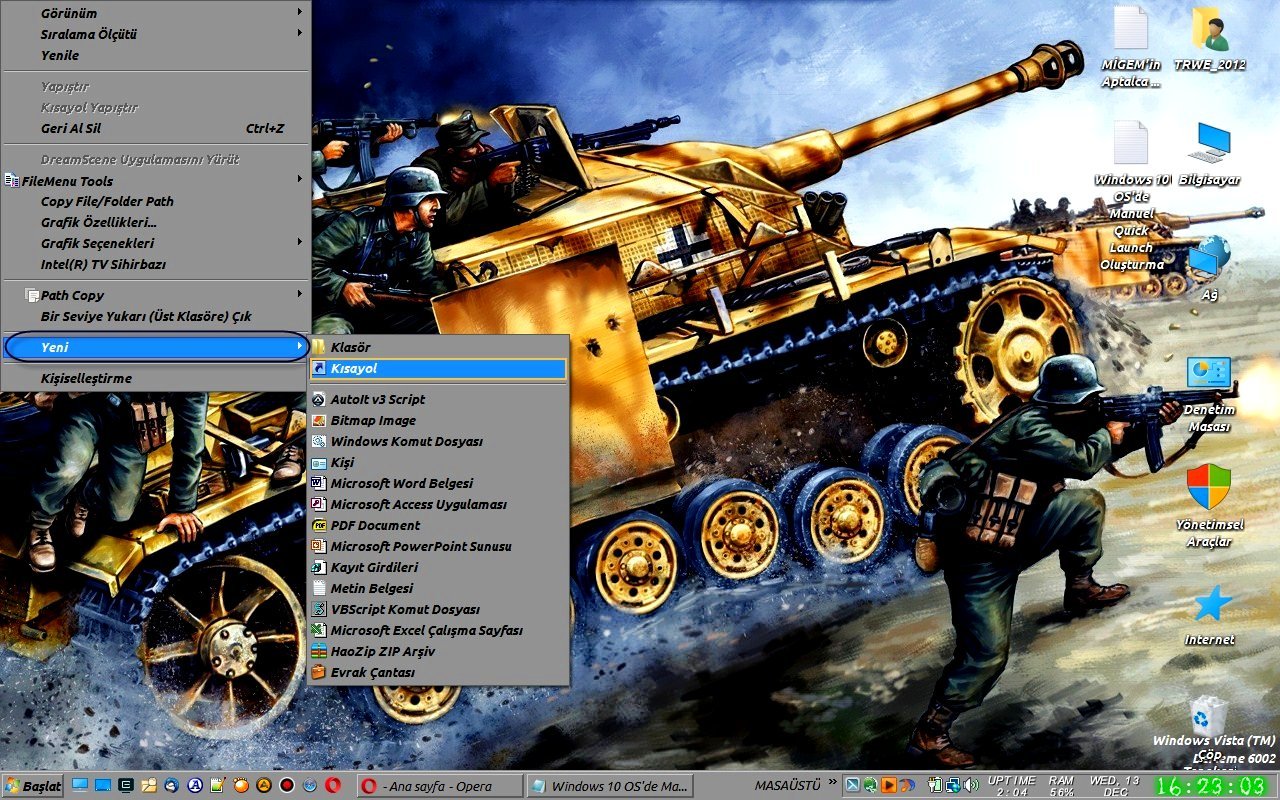Screen dimensions: 1280x800
Task: Create new Microsoft Access Uygulaması
Action: point(439,504)
